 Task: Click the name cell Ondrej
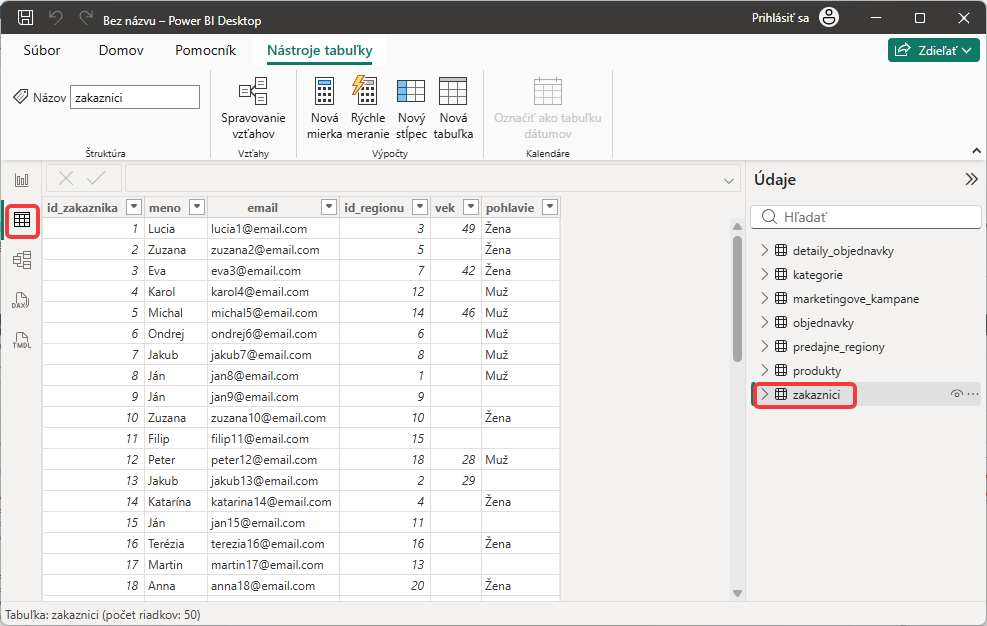176,334
